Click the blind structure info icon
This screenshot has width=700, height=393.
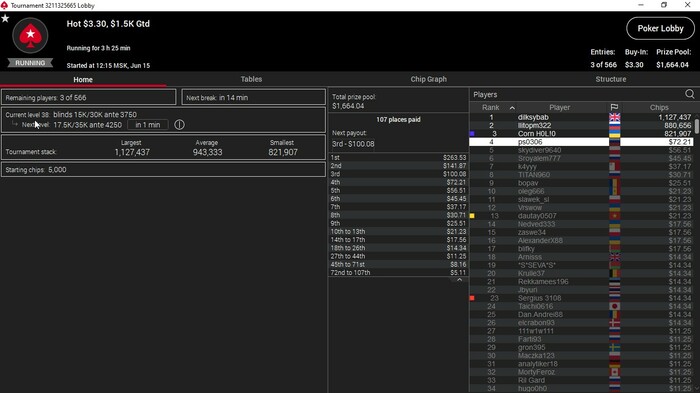pyautogui.click(x=179, y=125)
